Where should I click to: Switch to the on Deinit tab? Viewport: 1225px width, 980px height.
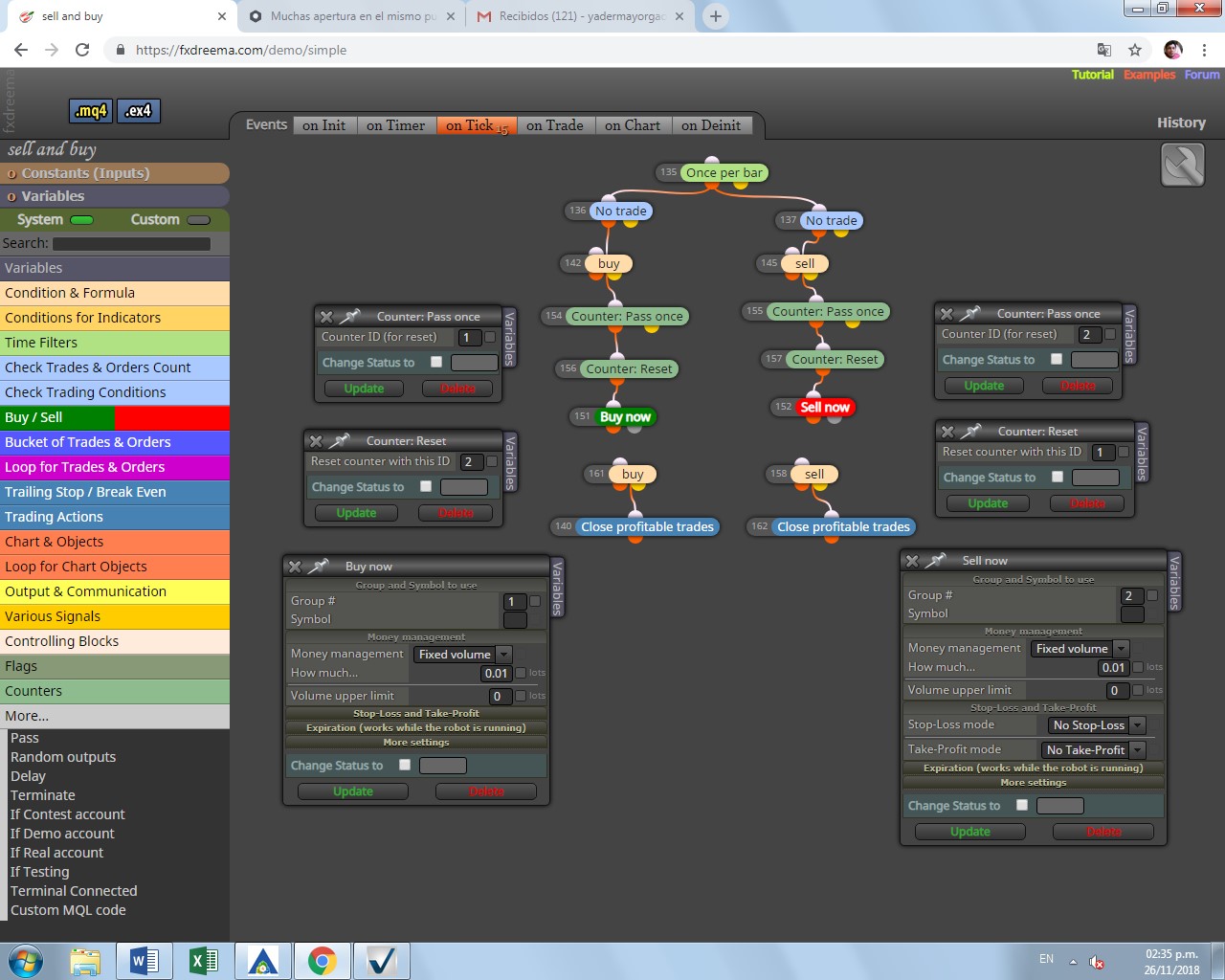[x=711, y=125]
